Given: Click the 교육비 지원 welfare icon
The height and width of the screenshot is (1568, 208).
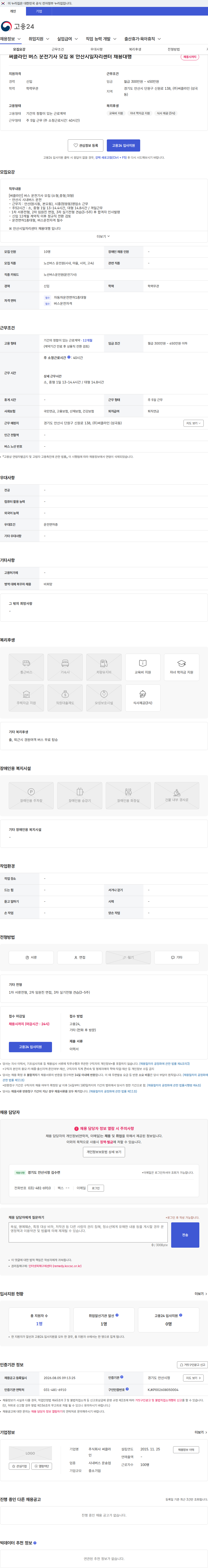Looking at the screenshot, I should (143, 667).
